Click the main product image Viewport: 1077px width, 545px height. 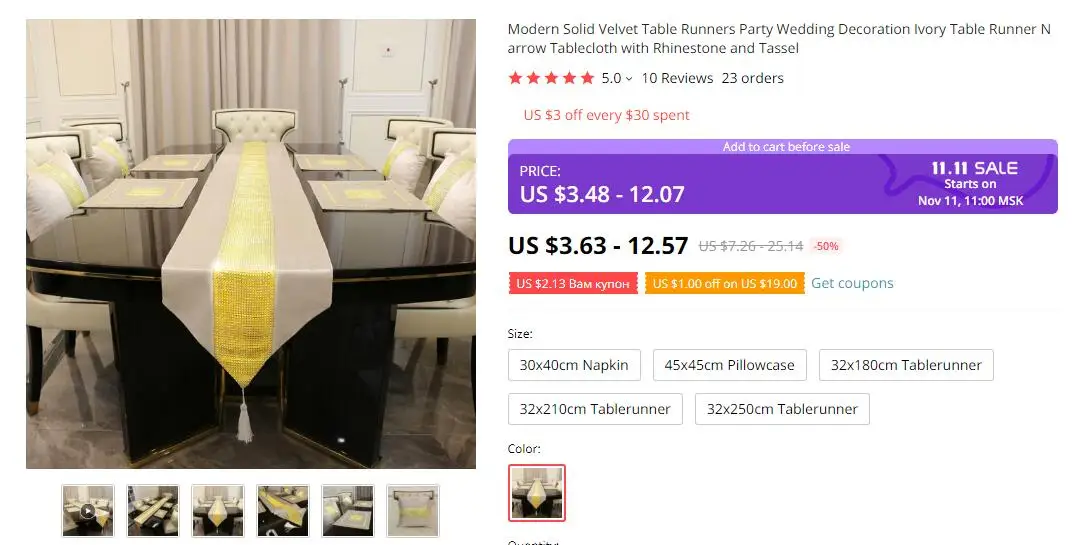click(251, 244)
